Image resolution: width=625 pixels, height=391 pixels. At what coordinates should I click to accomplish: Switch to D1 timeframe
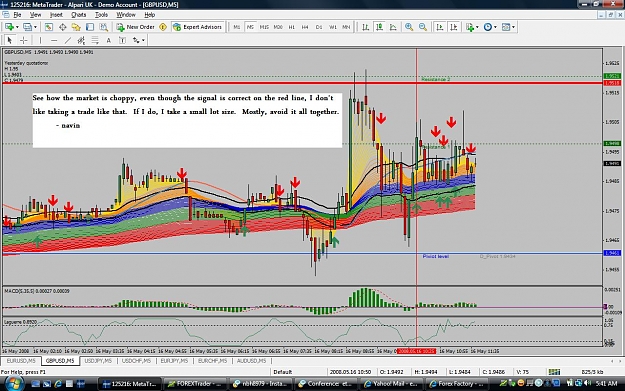tap(319, 27)
